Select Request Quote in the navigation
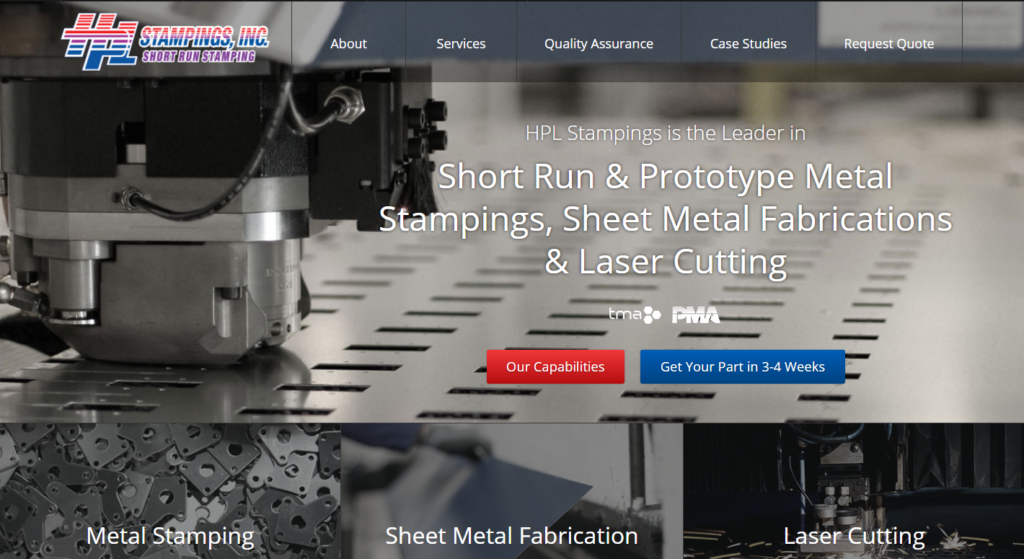The height and width of the screenshot is (559, 1024). [888, 44]
